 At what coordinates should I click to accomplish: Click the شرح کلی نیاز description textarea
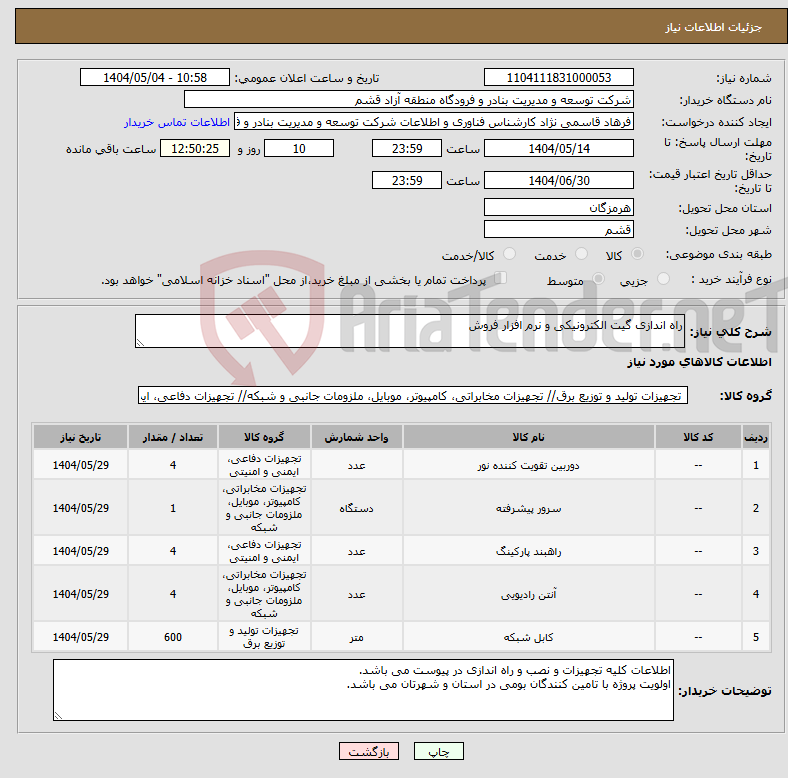click(x=410, y=331)
